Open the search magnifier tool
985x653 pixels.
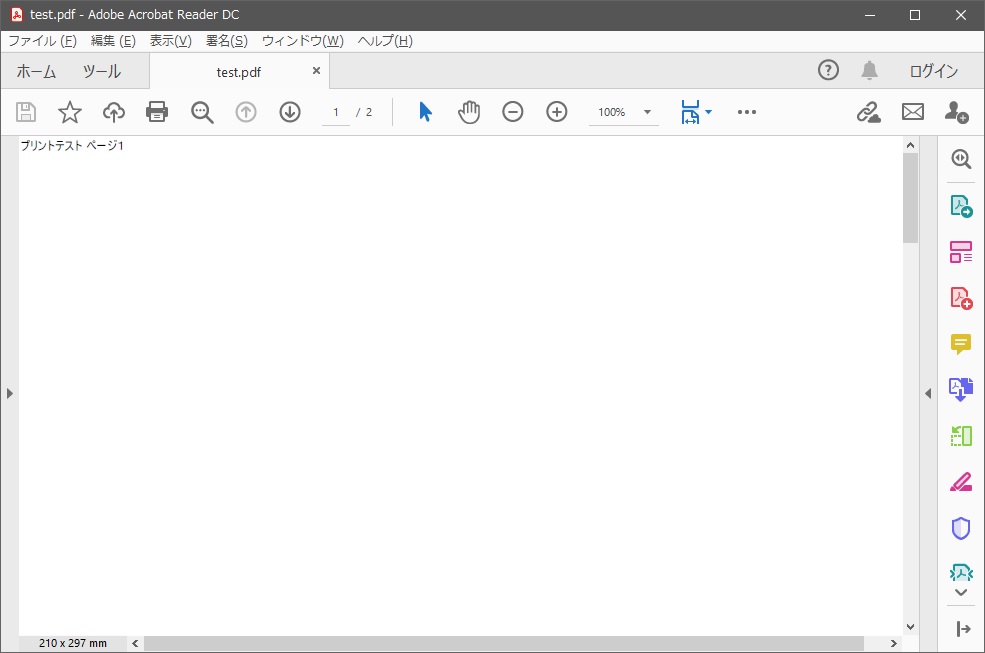[202, 112]
